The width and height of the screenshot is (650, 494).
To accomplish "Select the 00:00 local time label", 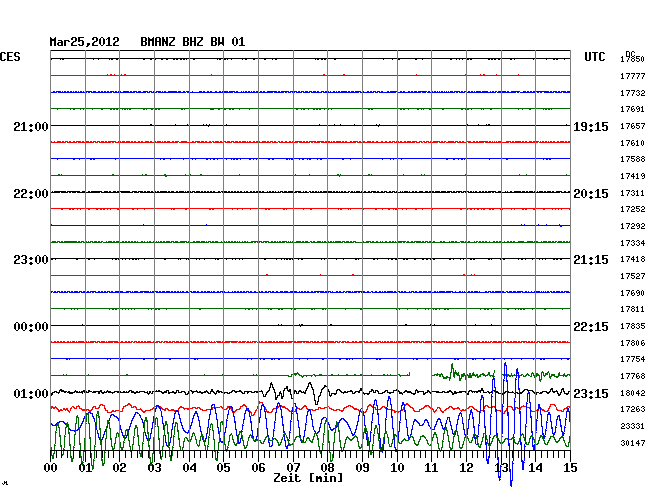I will click(x=31, y=327).
